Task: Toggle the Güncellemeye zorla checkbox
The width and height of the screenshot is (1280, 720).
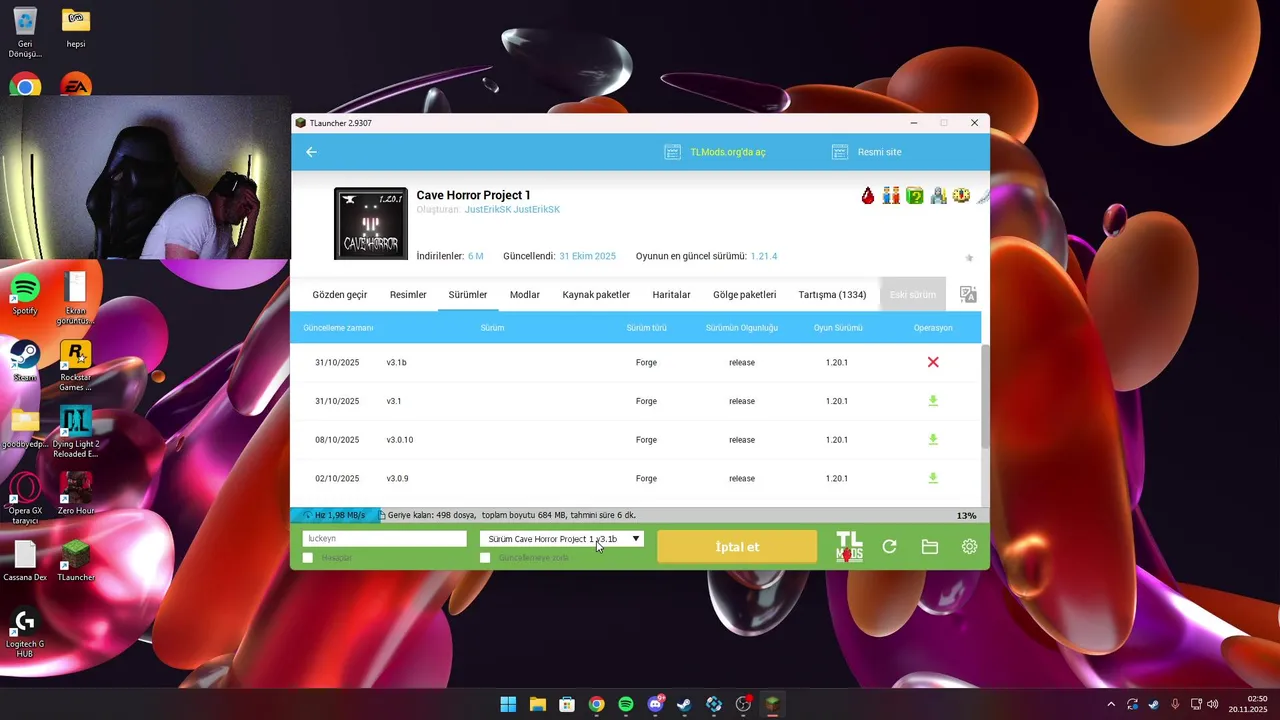Action: coord(485,558)
